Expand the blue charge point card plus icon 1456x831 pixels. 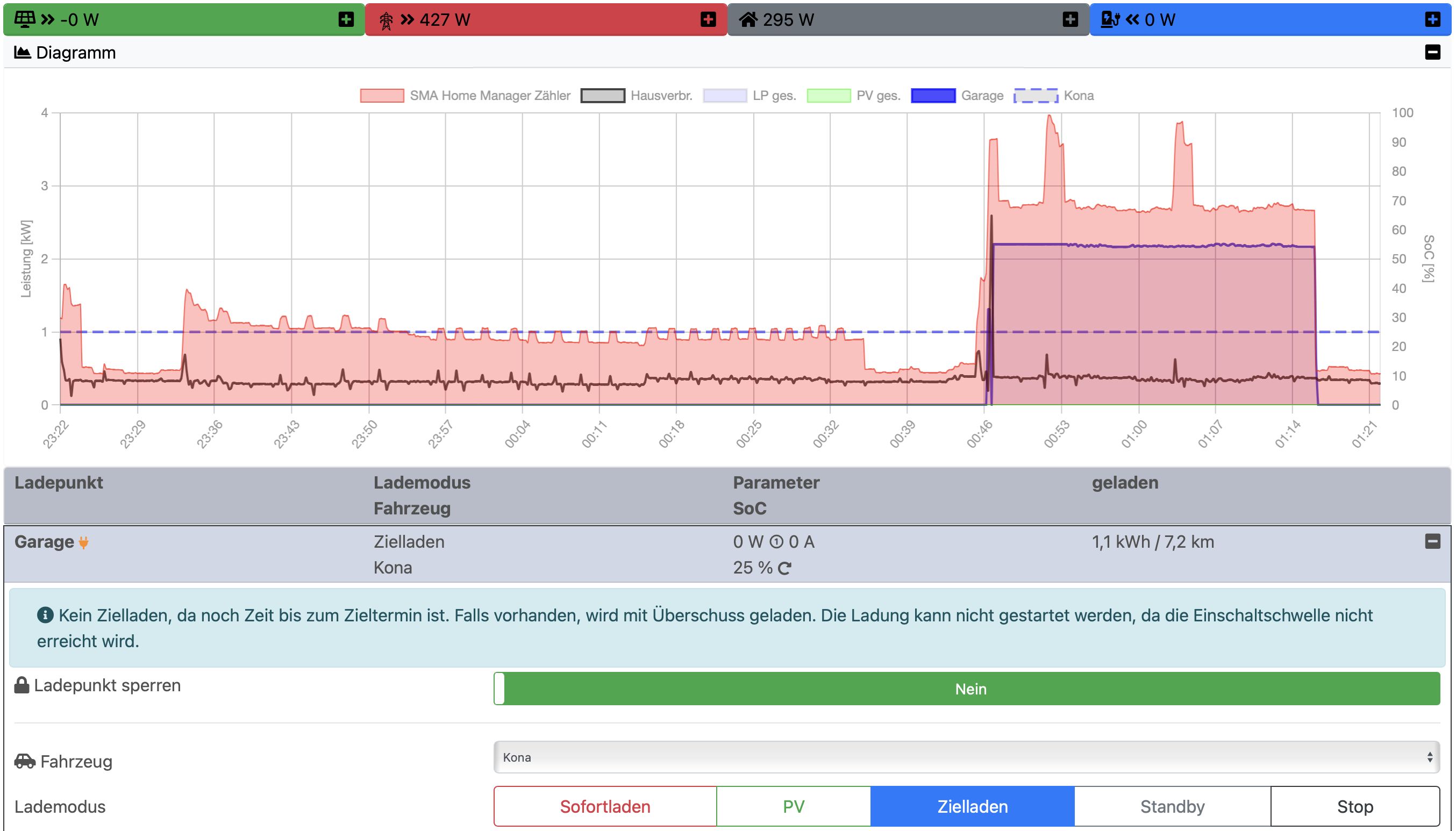1432,19
